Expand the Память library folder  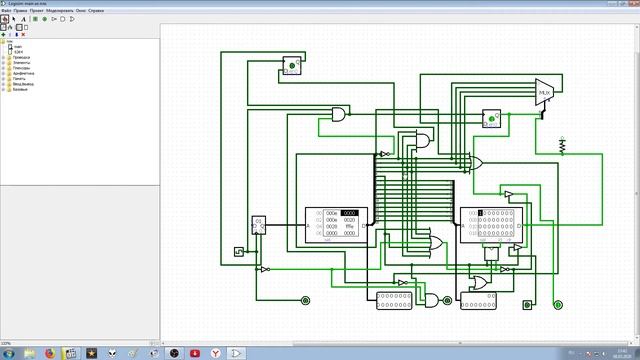[x=3, y=79]
